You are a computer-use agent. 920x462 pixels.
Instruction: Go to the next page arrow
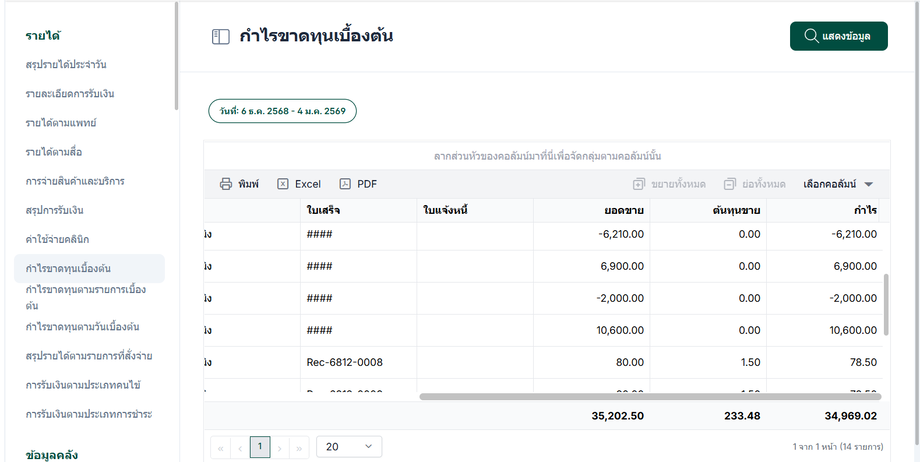(x=280, y=448)
